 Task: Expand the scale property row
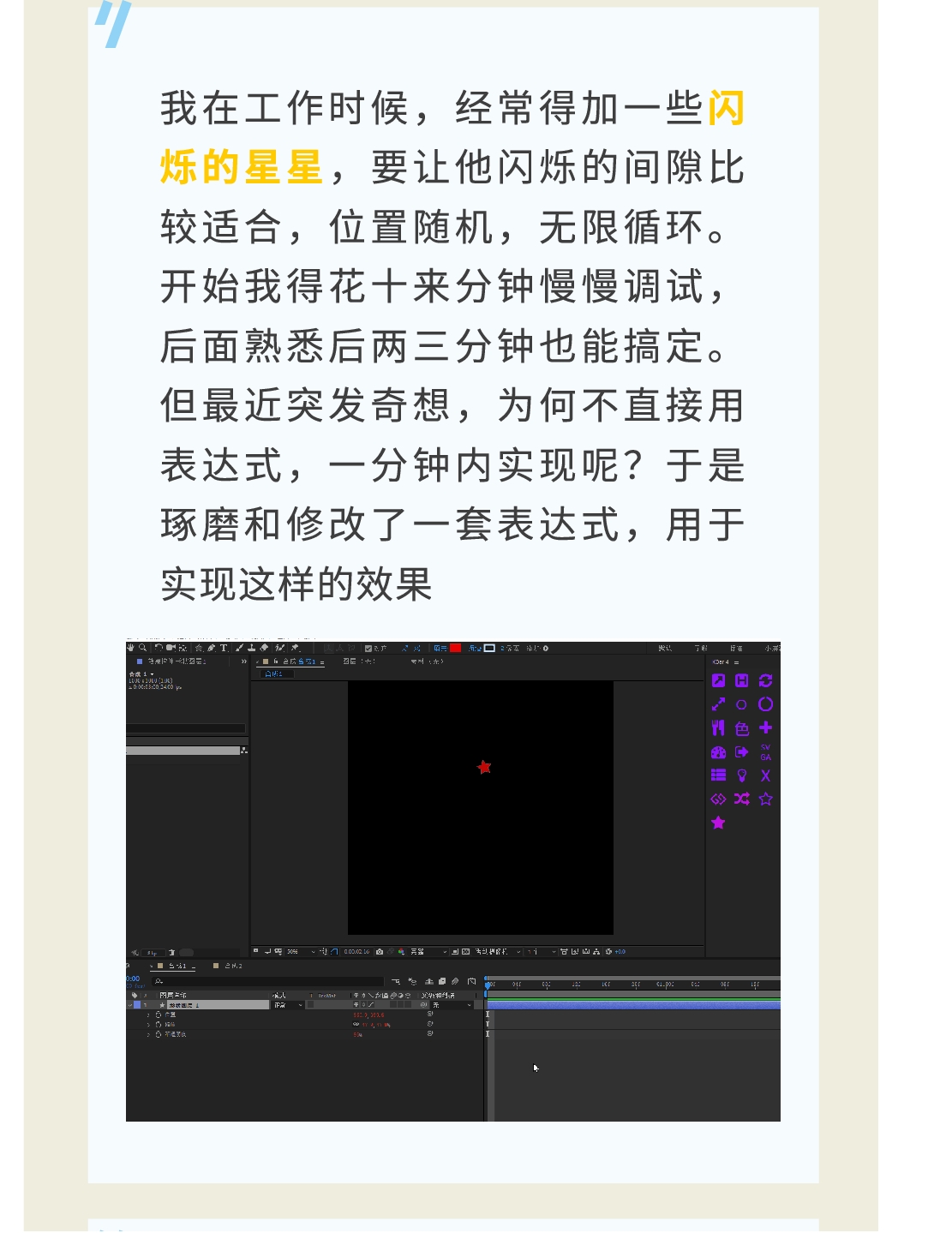coord(148,1025)
